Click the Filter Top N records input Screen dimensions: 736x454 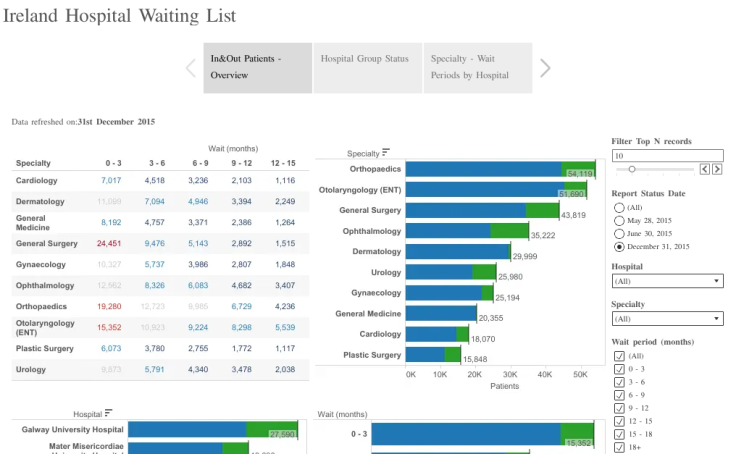(x=667, y=155)
